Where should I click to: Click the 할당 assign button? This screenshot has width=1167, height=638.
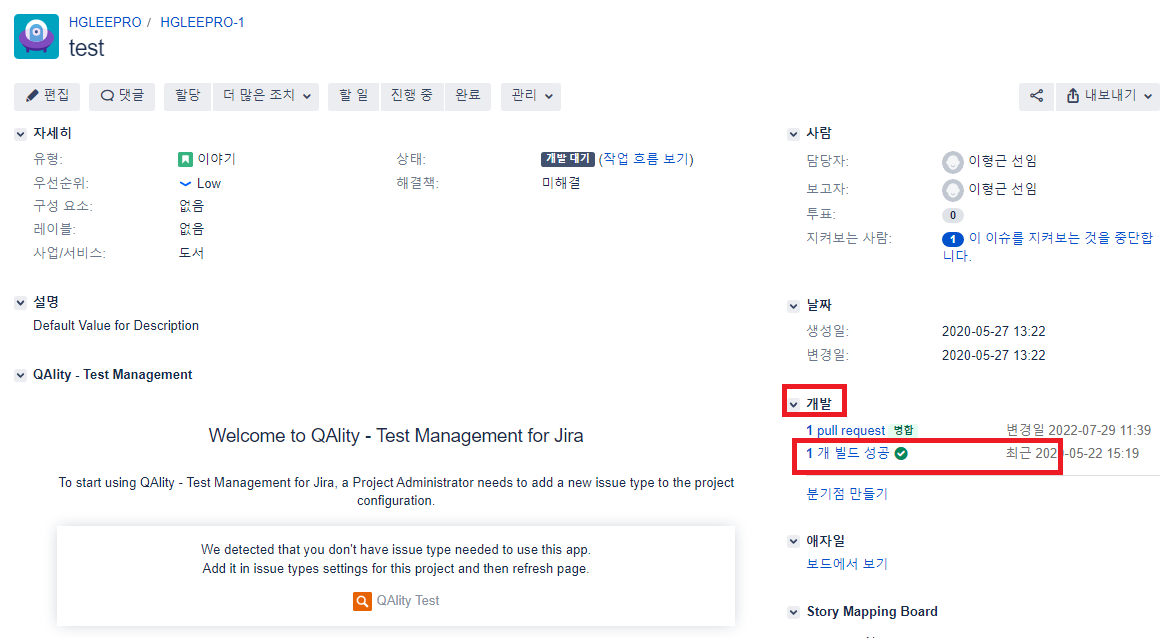coord(188,96)
